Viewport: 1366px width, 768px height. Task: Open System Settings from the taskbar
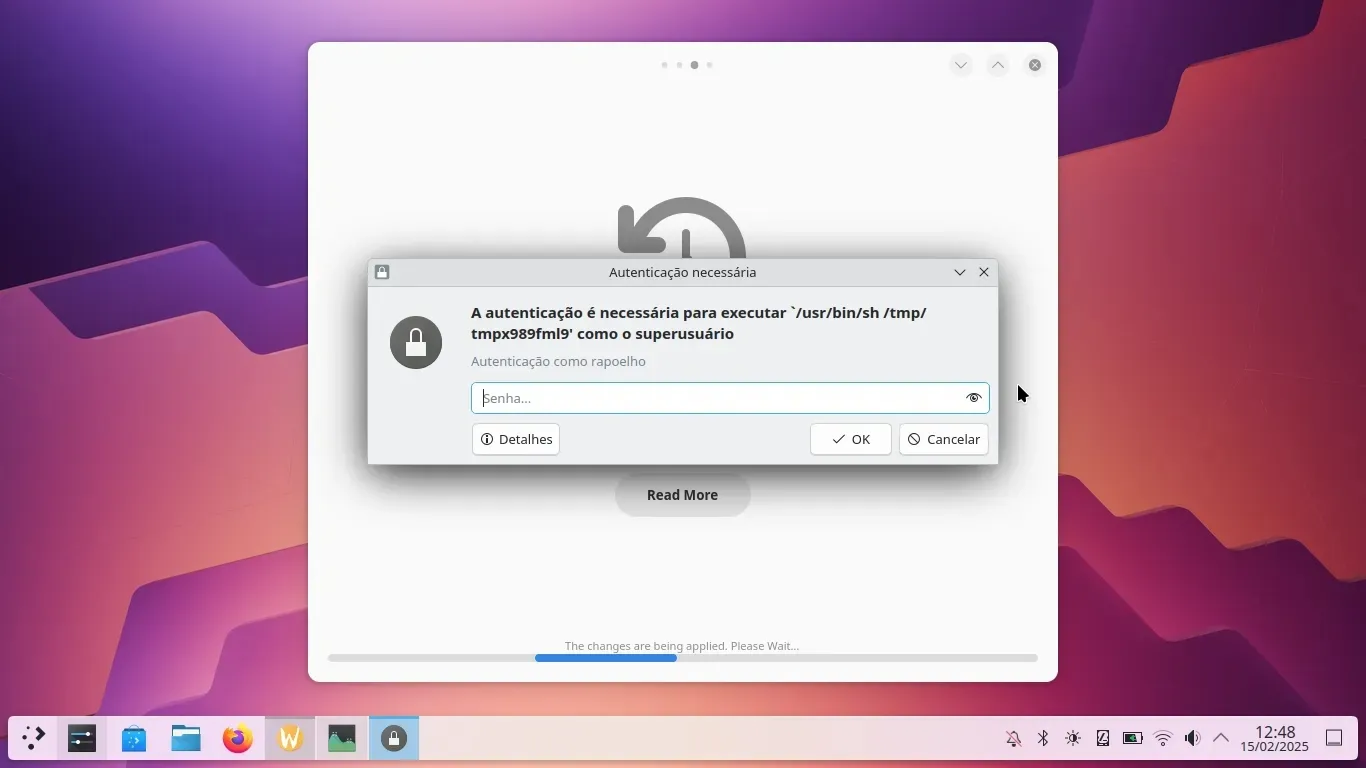pos(82,739)
